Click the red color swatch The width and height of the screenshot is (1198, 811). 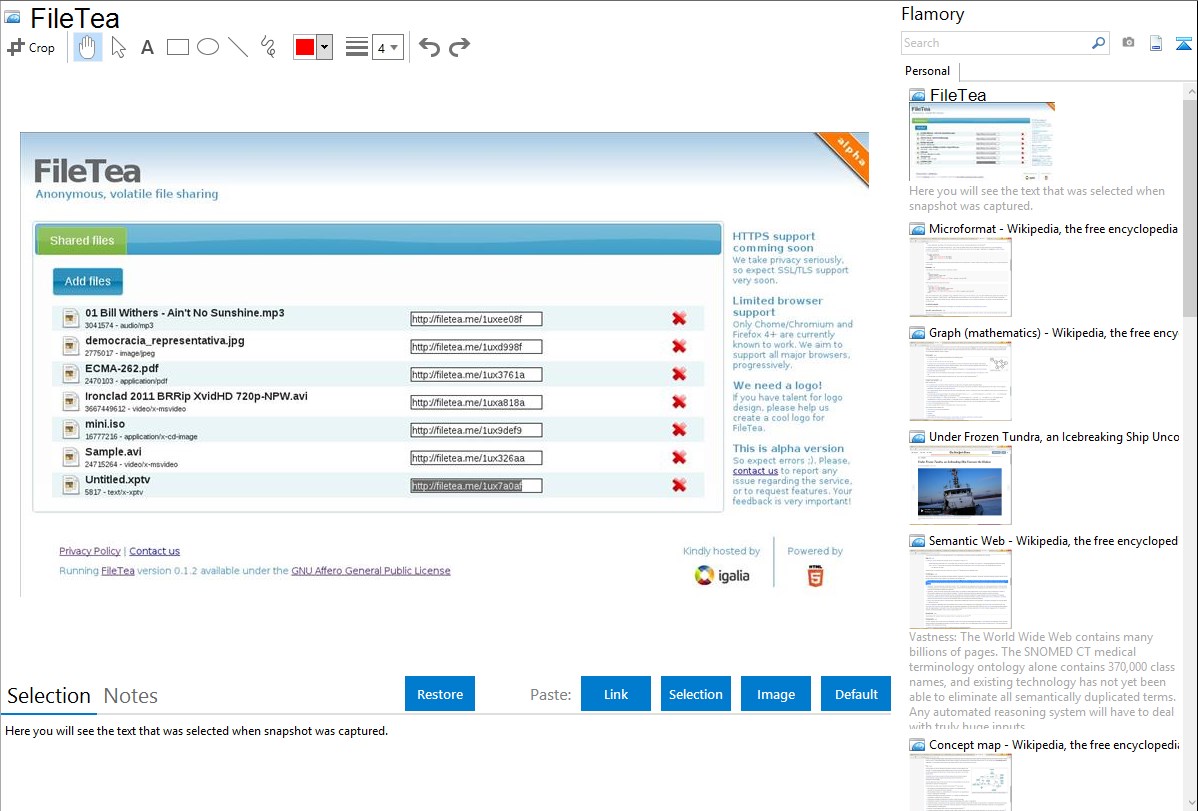pos(305,47)
